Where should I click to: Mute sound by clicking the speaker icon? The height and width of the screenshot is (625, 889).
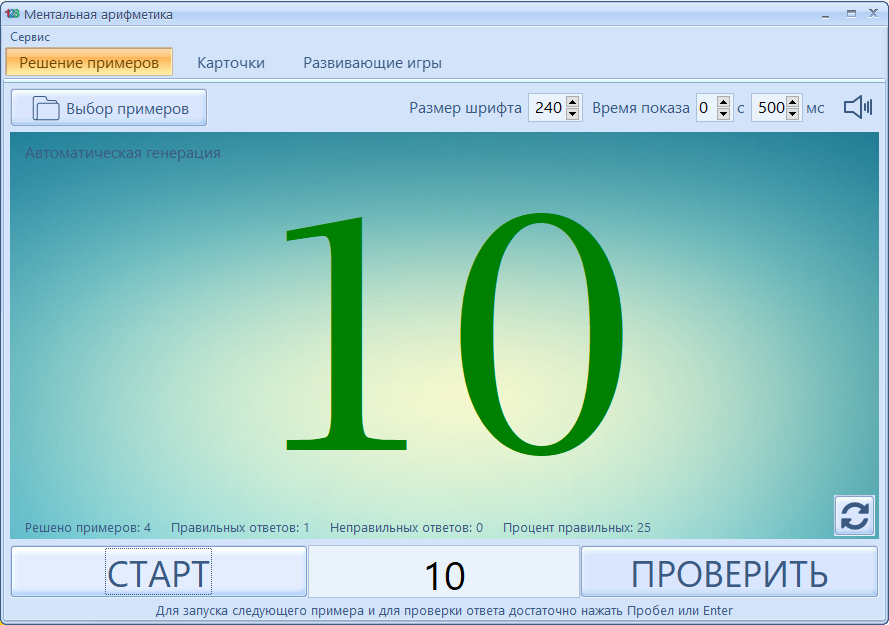(x=857, y=107)
